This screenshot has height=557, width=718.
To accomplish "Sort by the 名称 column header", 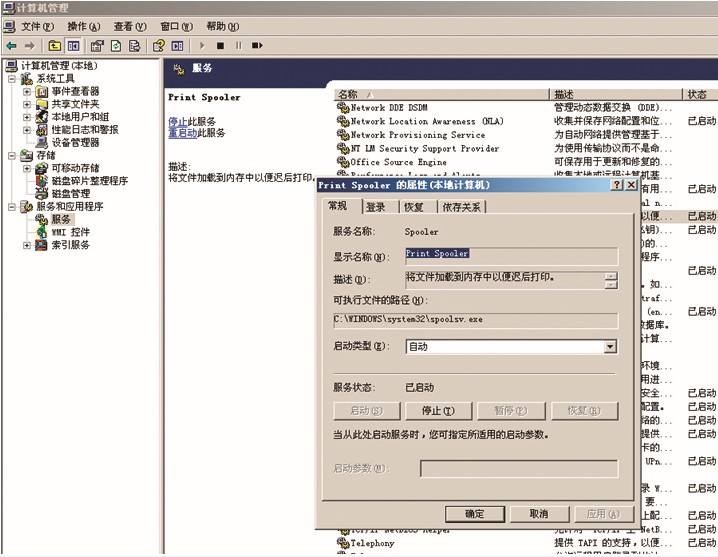I will [441, 94].
